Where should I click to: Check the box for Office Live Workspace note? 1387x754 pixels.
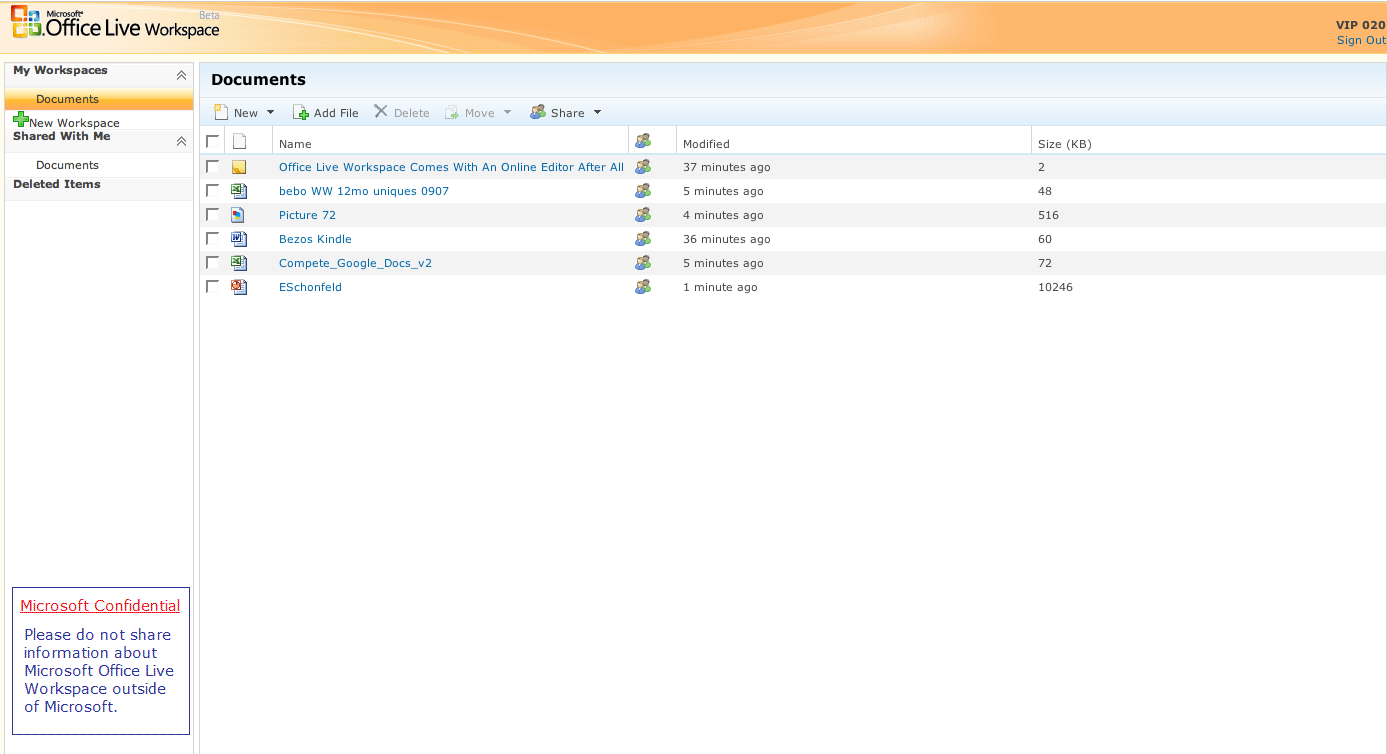[212, 166]
